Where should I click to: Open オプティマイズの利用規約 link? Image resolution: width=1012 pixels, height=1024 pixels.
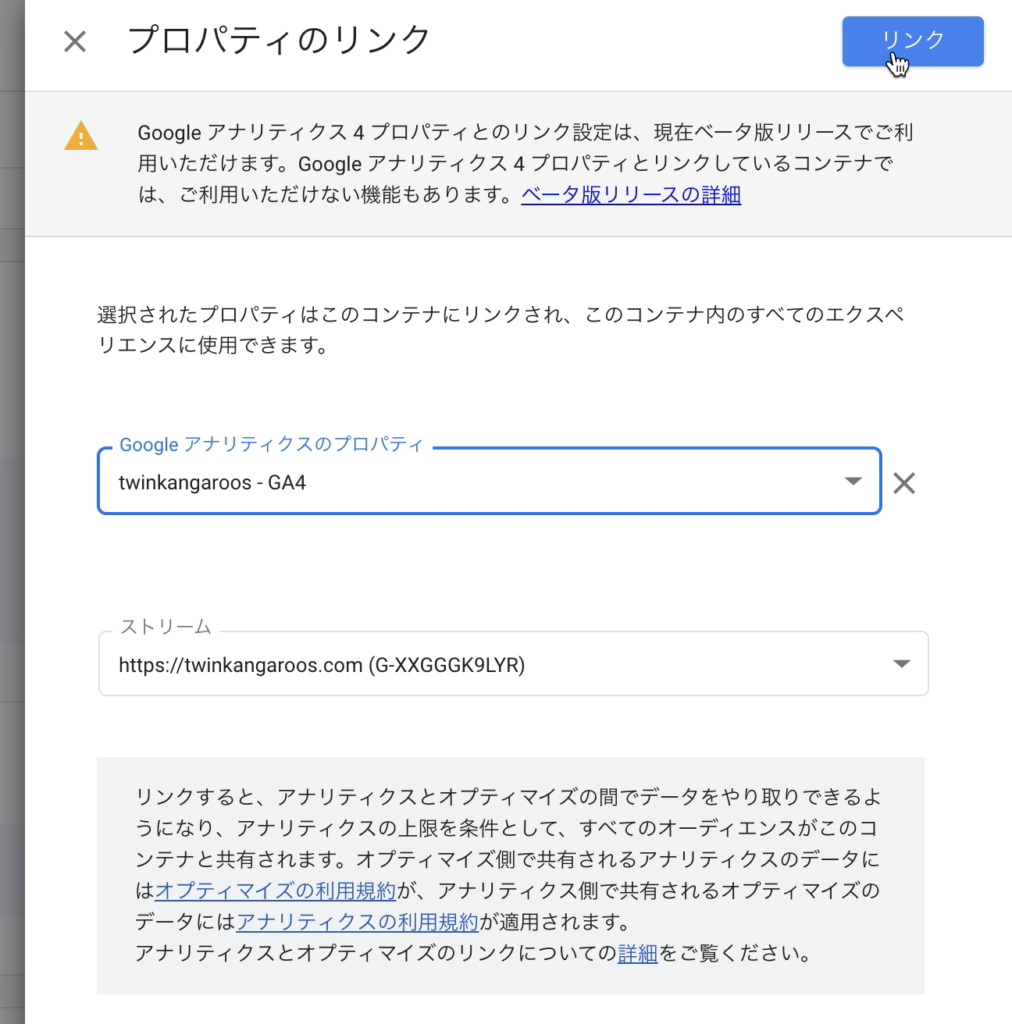point(276,890)
